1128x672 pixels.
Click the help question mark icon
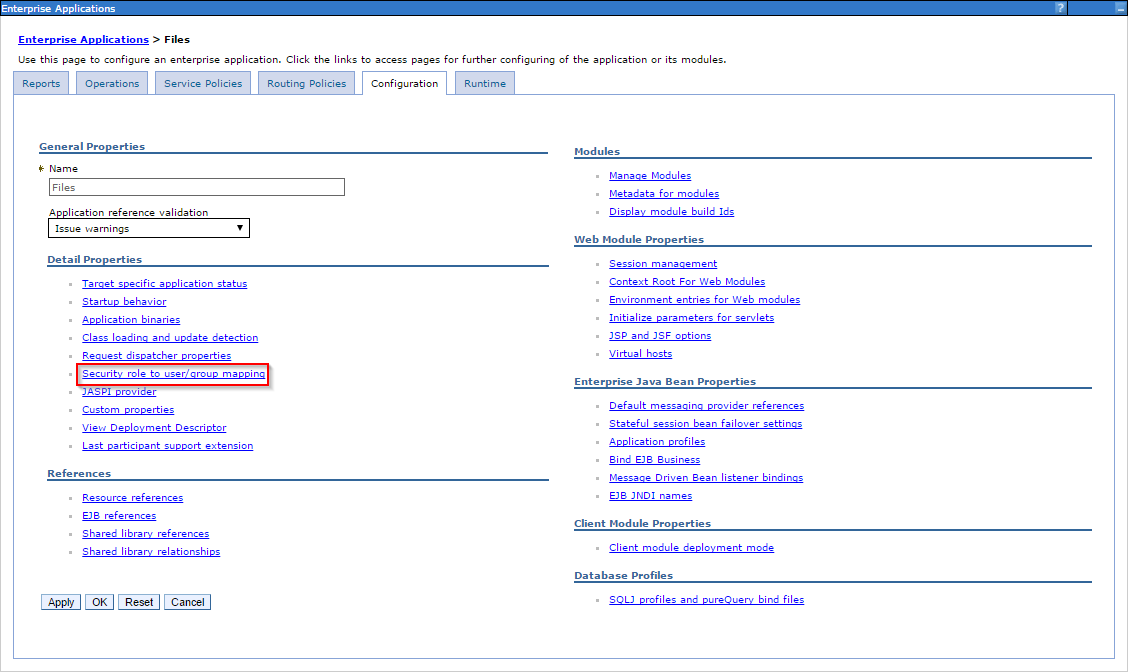[x=1059, y=8]
